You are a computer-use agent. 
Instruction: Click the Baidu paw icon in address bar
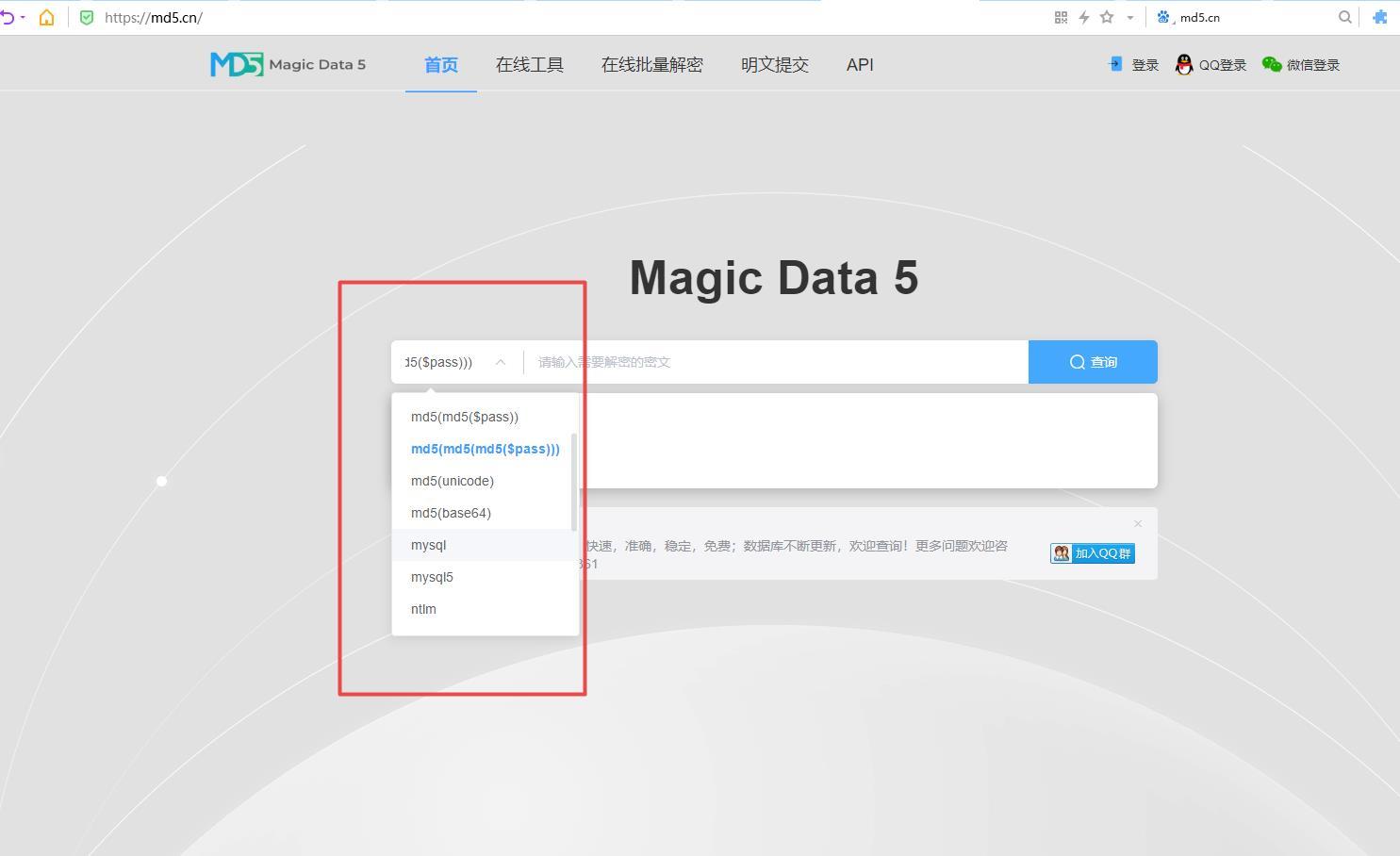point(1161,17)
